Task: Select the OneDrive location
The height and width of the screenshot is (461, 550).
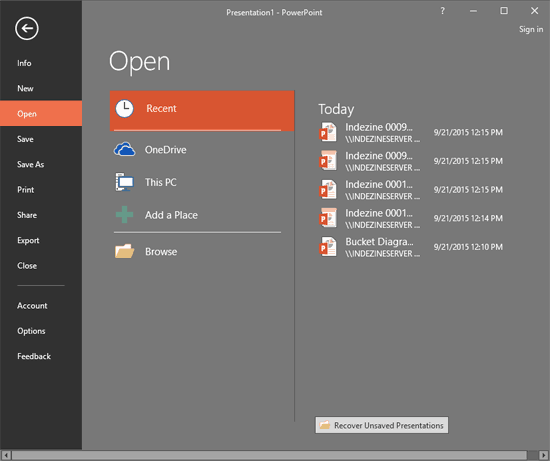Action: pyautogui.click(x=202, y=149)
